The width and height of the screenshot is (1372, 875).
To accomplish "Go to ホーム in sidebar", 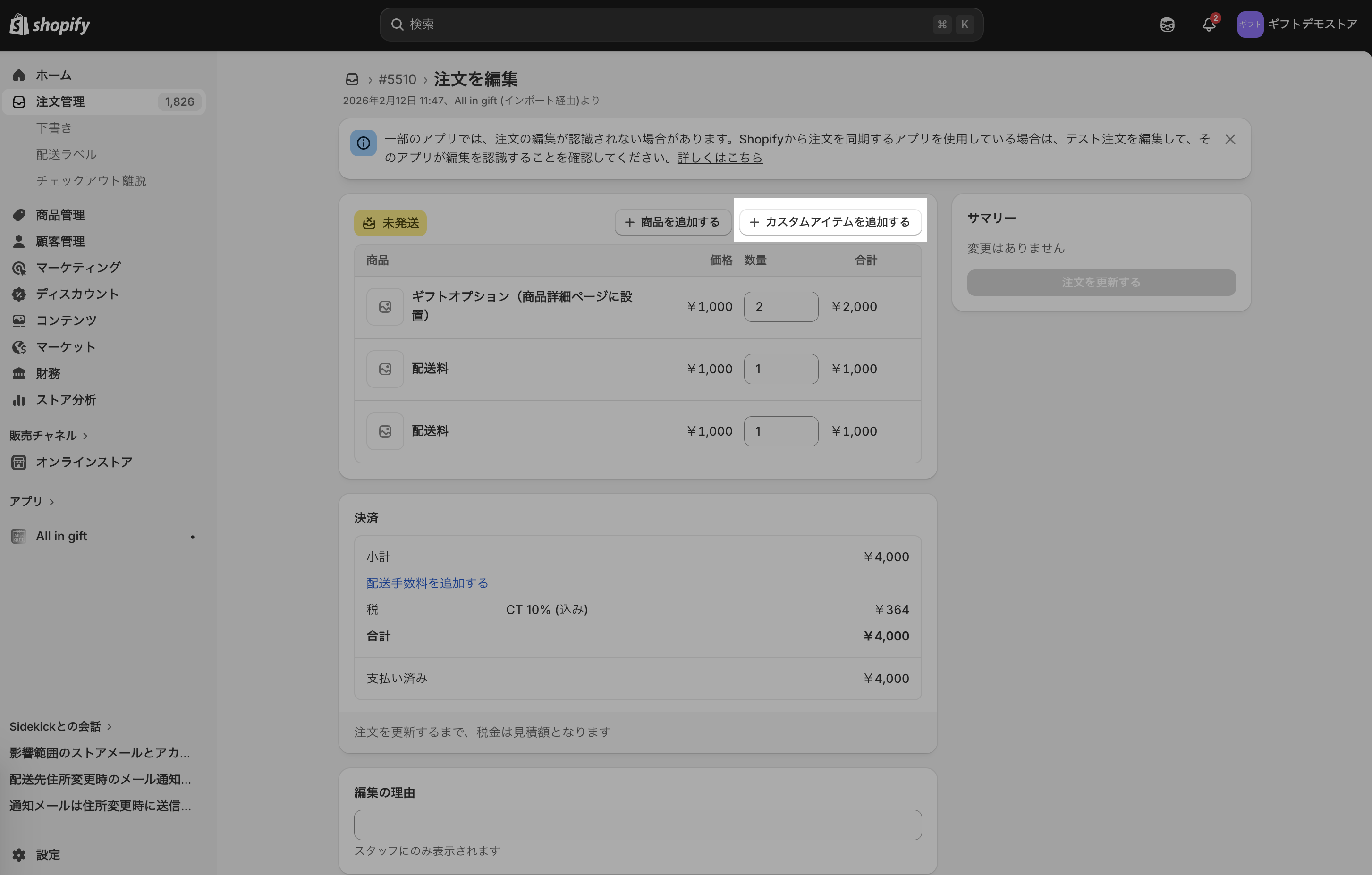I will (53, 75).
